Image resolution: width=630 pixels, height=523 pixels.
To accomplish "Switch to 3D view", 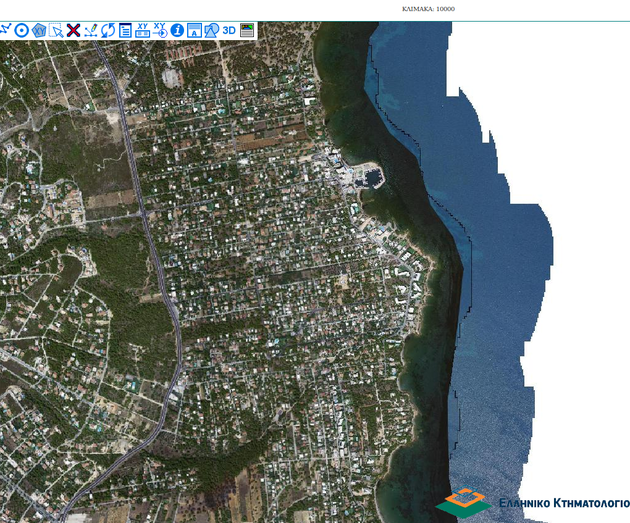I will coord(229,31).
